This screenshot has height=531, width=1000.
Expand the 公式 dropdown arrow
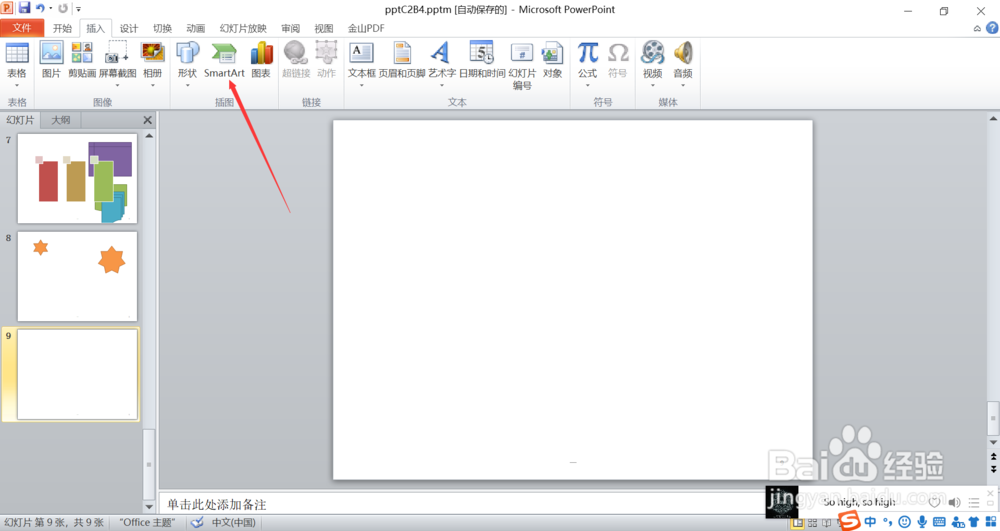pyautogui.click(x=587, y=85)
